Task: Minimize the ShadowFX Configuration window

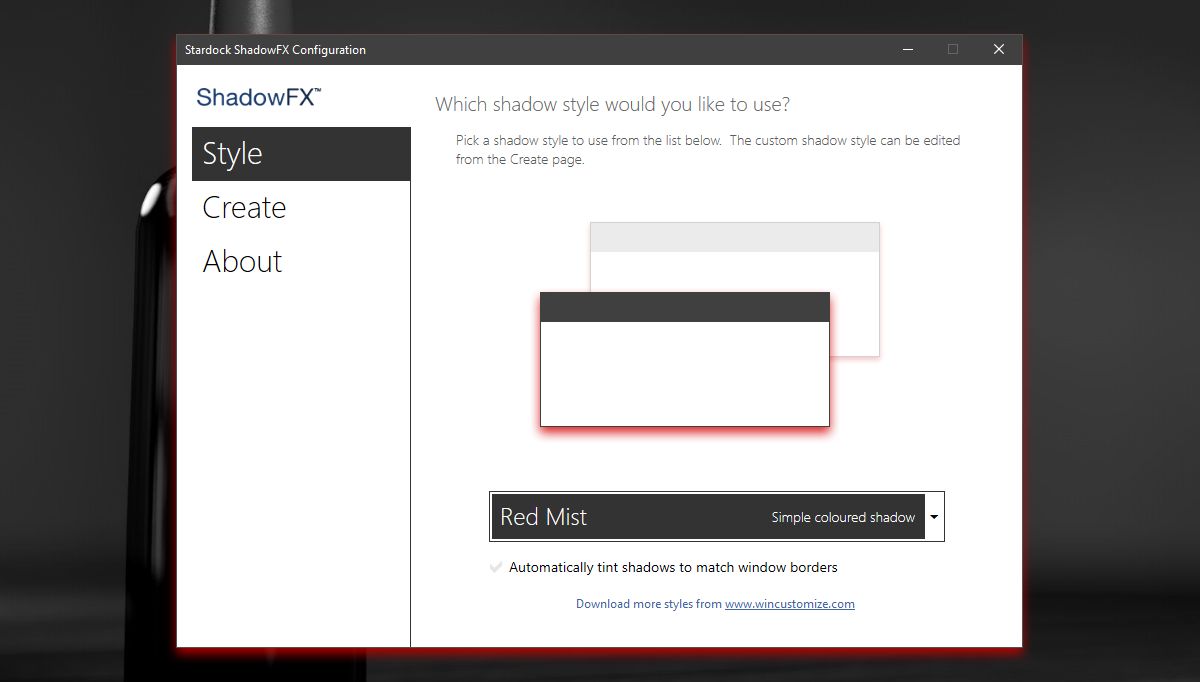Action: [x=906, y=49]
